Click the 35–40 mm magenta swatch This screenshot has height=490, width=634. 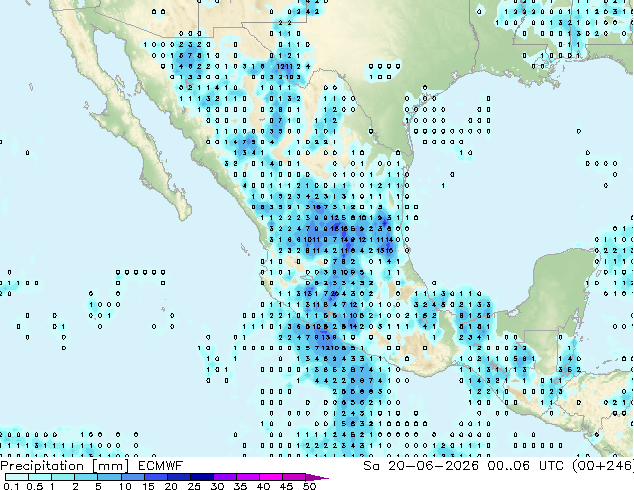(x=247, y=477)
